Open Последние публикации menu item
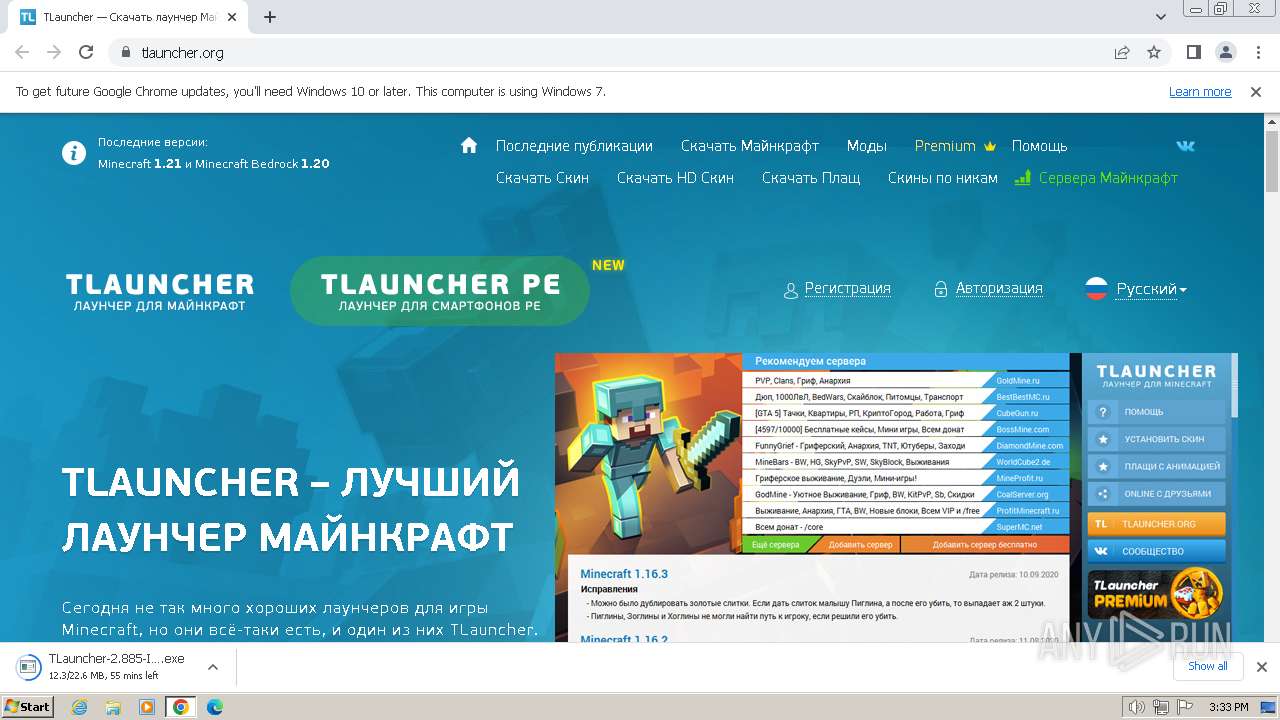The image size is (1280, 720). tap(574, 146)
